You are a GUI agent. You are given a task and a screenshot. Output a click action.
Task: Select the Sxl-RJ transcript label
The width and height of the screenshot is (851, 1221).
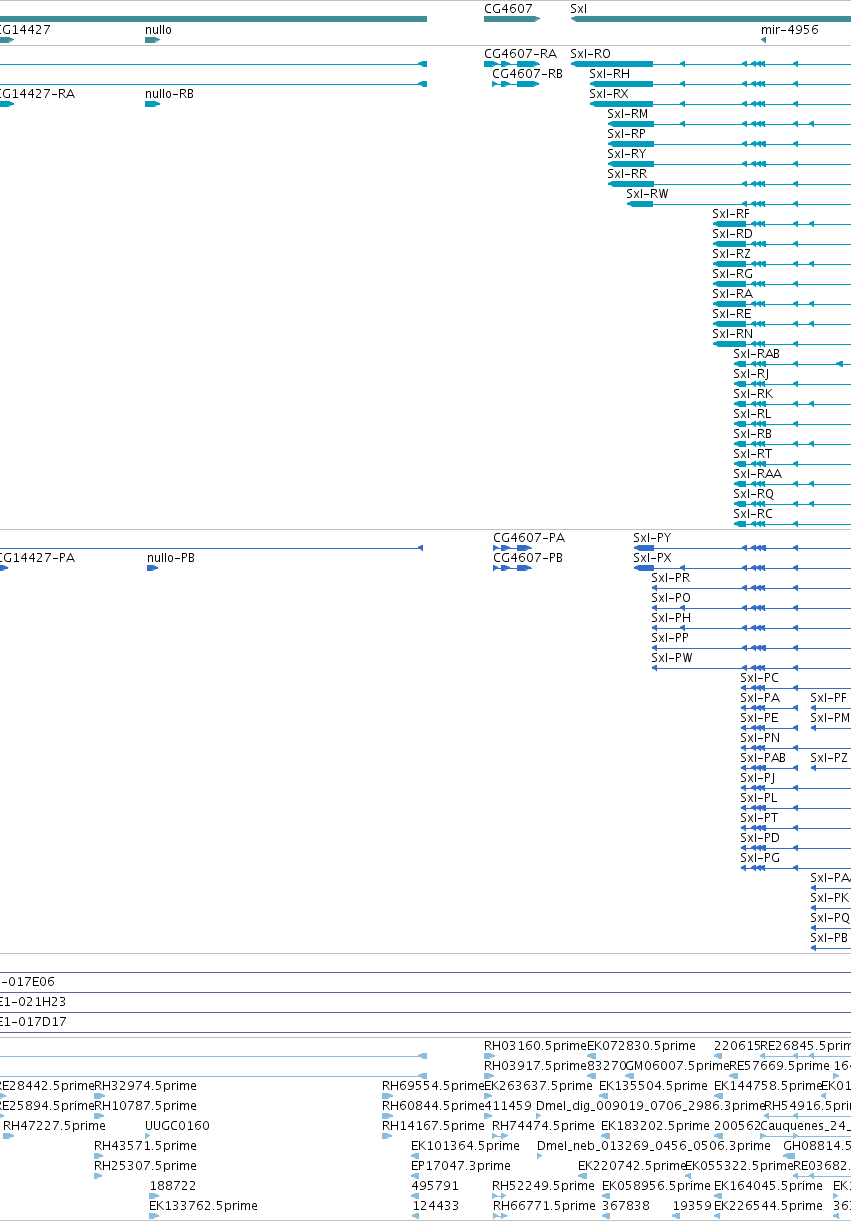coord(752,374)
